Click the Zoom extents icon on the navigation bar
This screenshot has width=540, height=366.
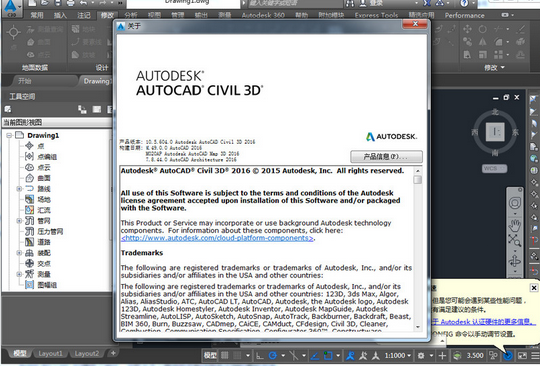pyautogui.click(x=515, y=241)
